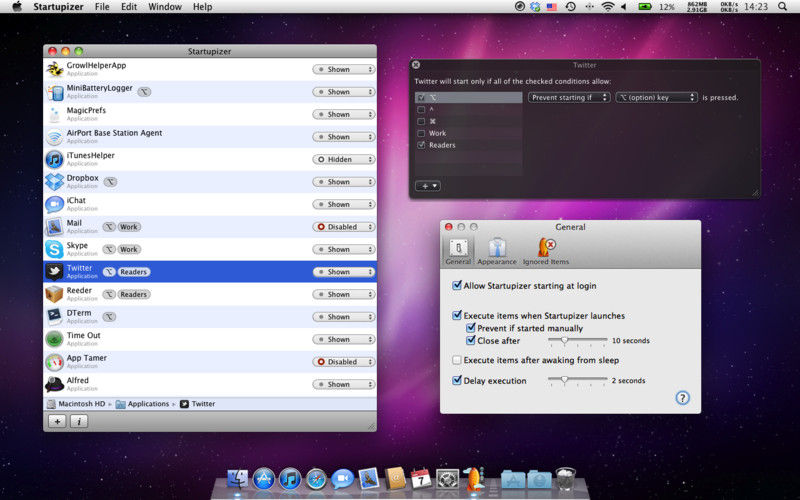Open the Edit menu
The width and height of the screenshot is (800, 500).
point(129,7)
